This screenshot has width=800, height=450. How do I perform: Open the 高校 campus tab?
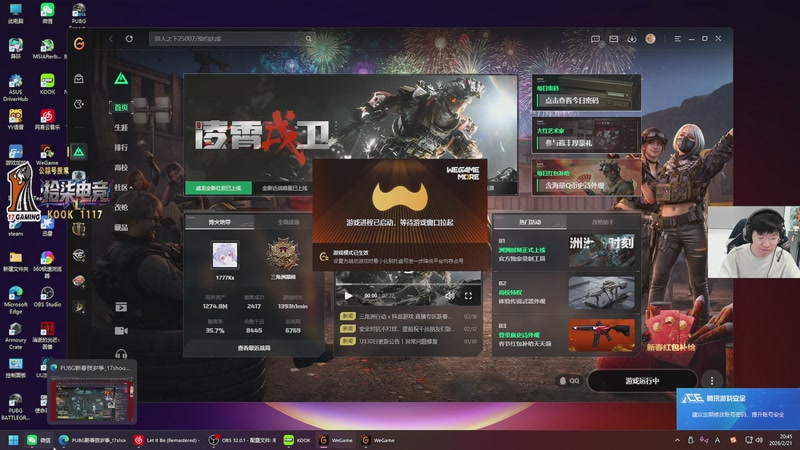point(121,167)
